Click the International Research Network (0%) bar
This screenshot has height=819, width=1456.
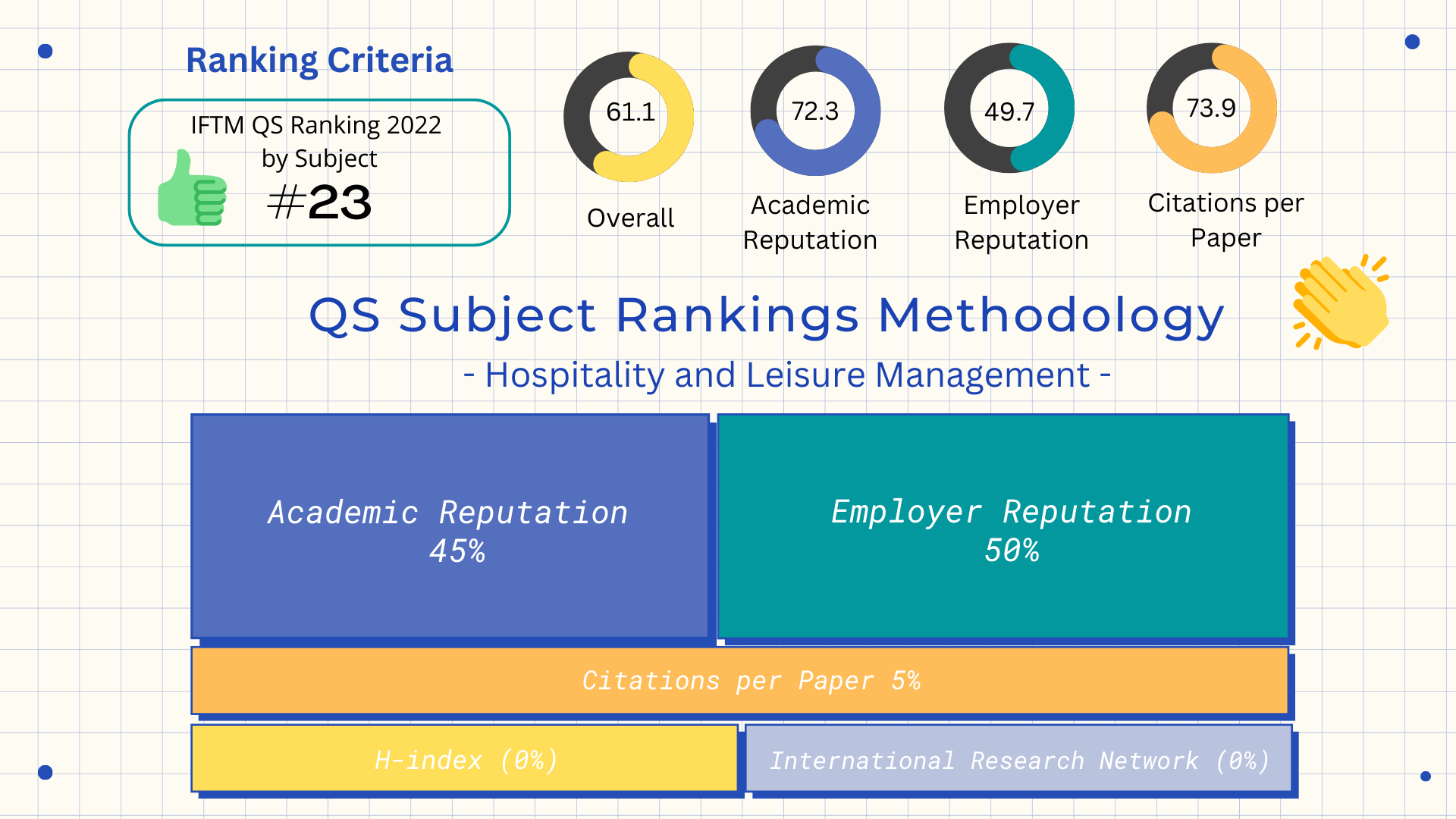click(1018, 758)
